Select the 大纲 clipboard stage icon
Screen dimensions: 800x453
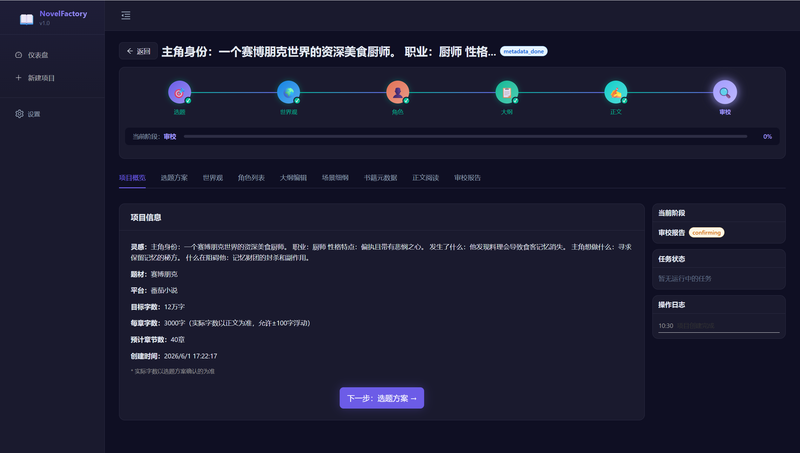pos(507,92)
